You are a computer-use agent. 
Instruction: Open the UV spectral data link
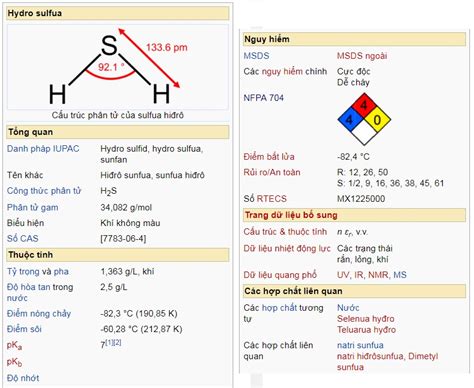(x=343, y=275)
